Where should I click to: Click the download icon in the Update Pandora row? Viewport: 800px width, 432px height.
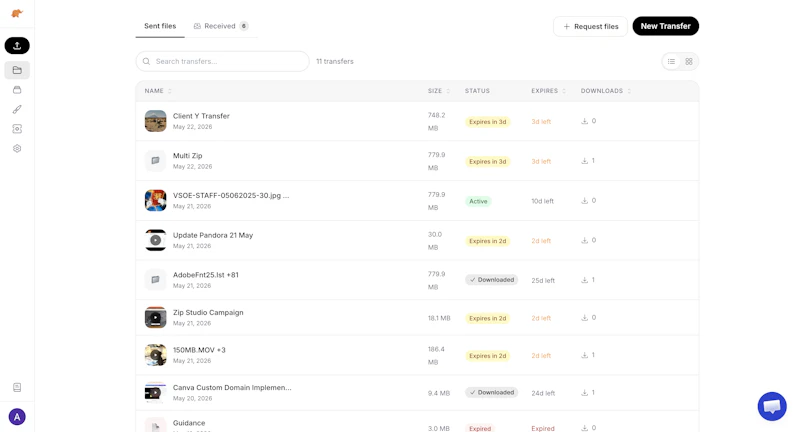585,240
